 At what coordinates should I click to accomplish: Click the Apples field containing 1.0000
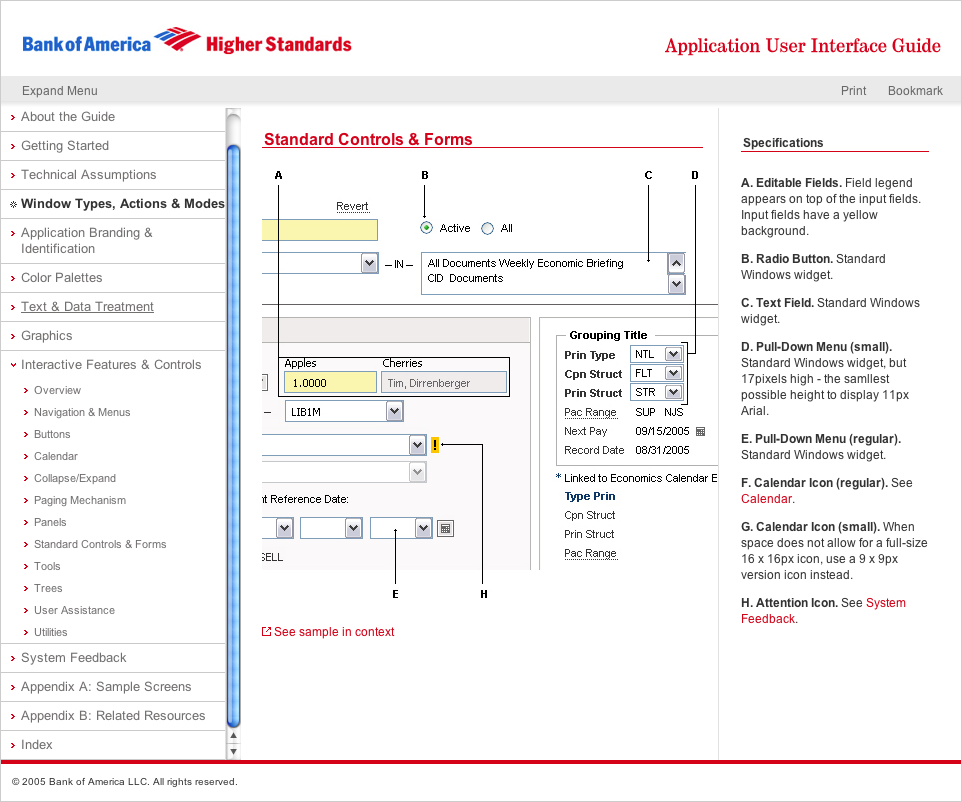[330, 382]
